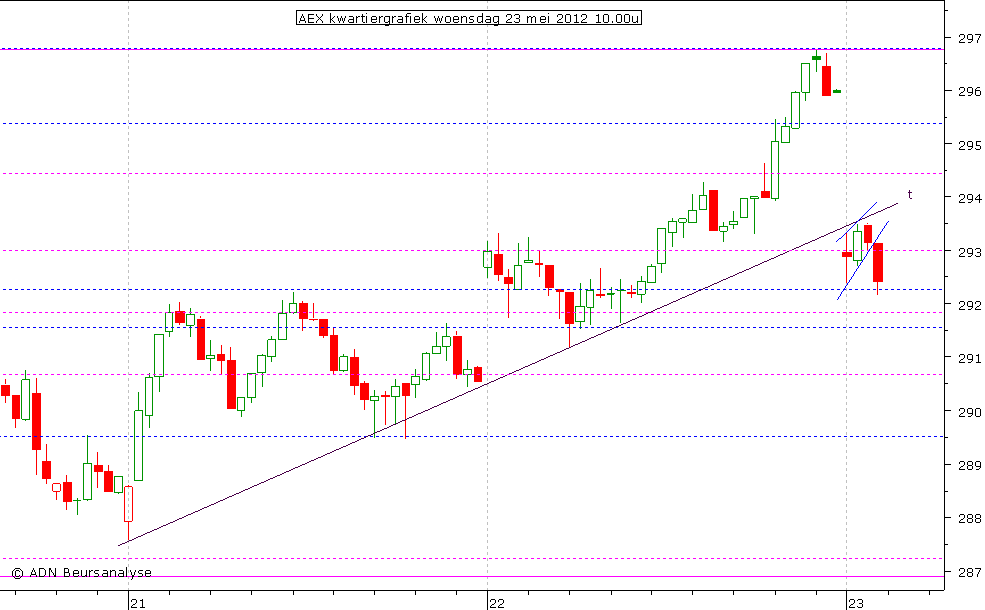Select price label 288 on the axis
The image size is (985, 610).
pyautogui.click(x=969, y=519)
